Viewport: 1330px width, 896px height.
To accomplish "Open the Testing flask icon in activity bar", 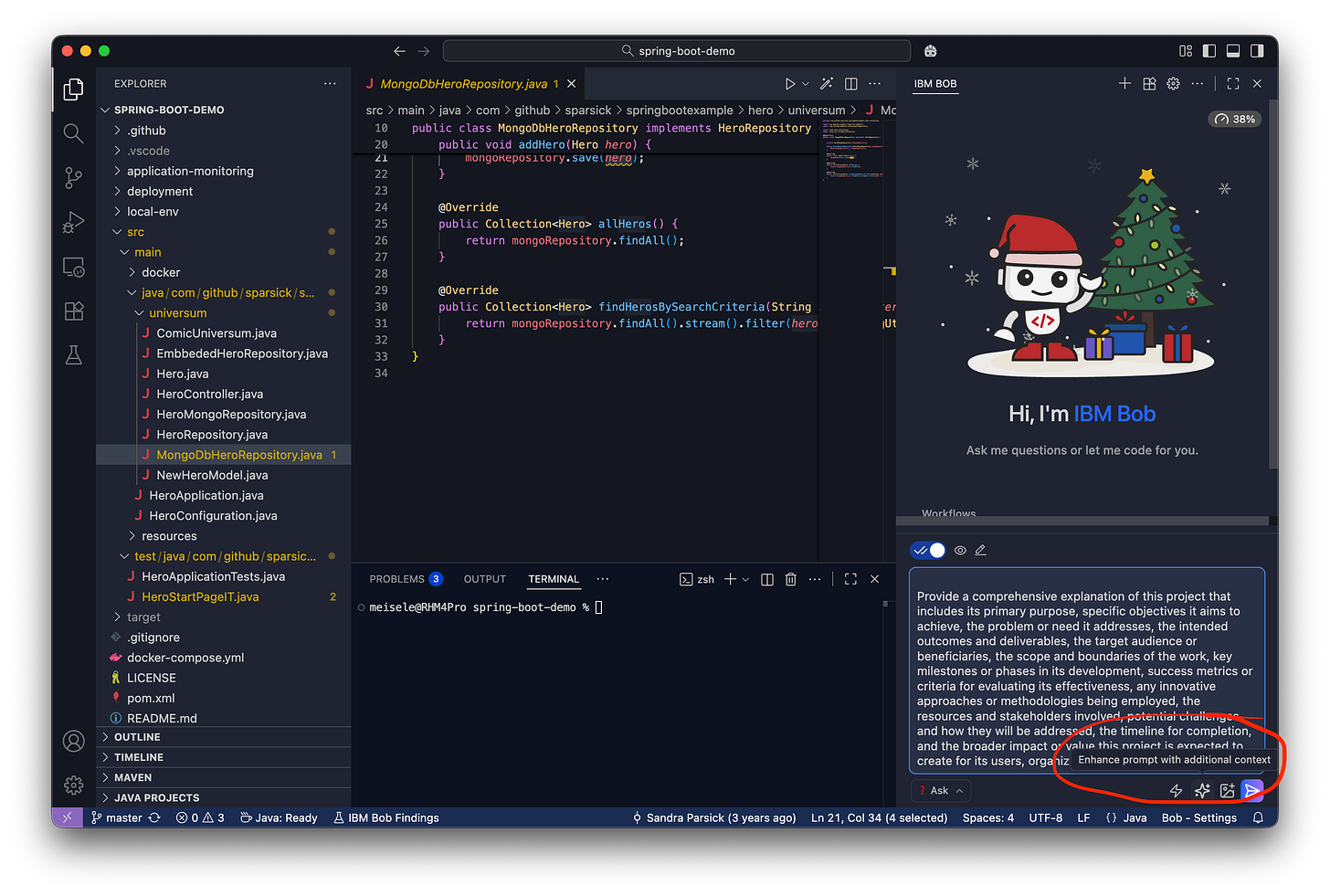I will click(73, 354).
